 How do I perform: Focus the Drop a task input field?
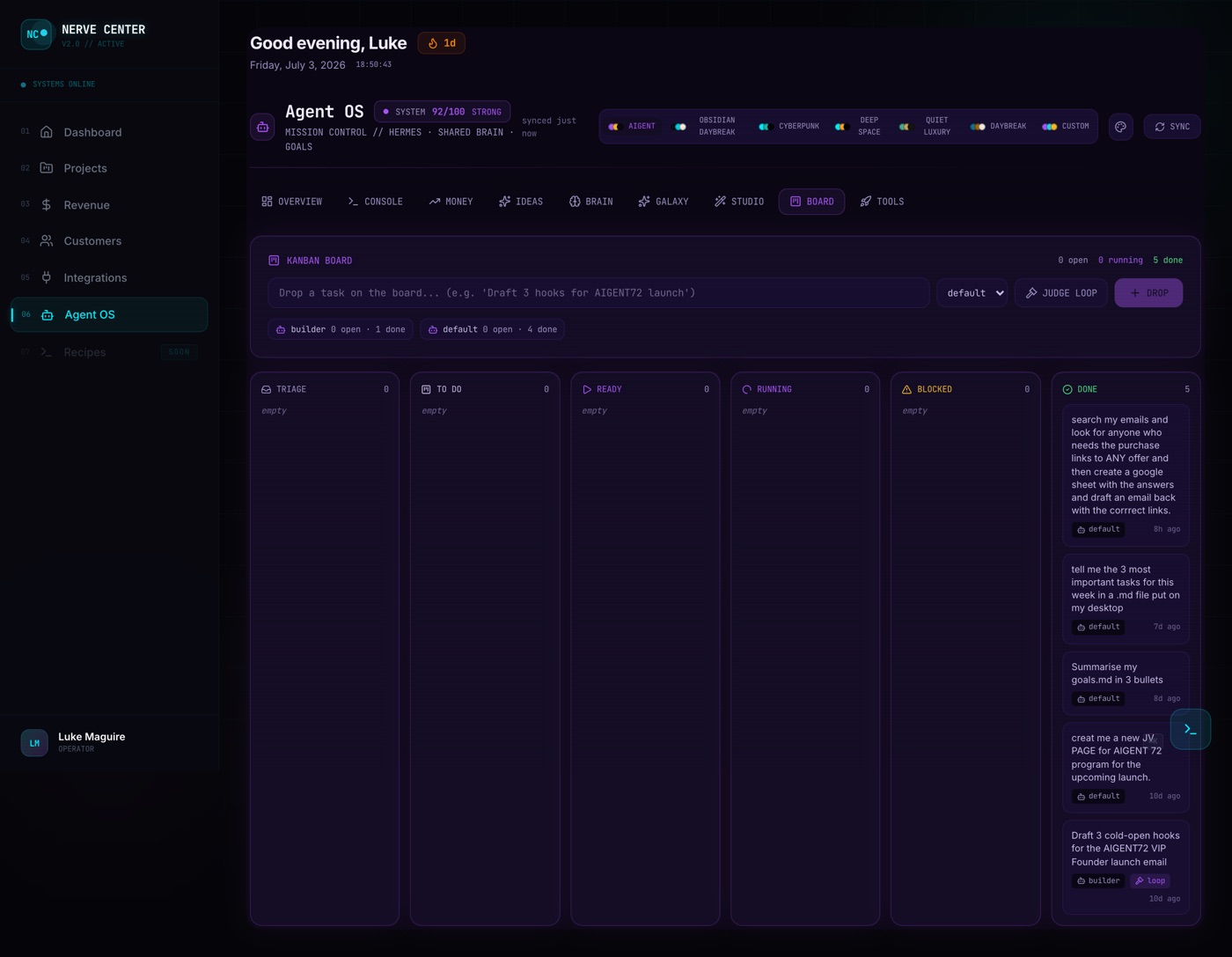[598, 293]
